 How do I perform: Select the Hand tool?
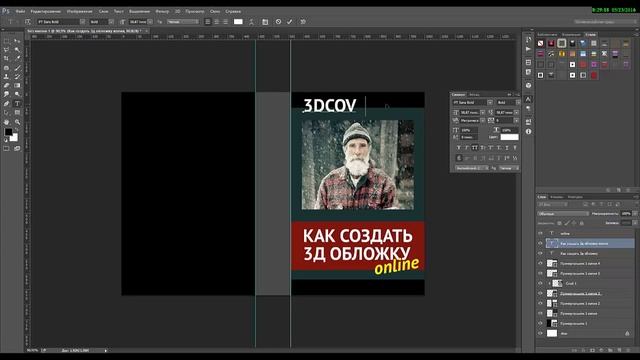click(7, 122)
